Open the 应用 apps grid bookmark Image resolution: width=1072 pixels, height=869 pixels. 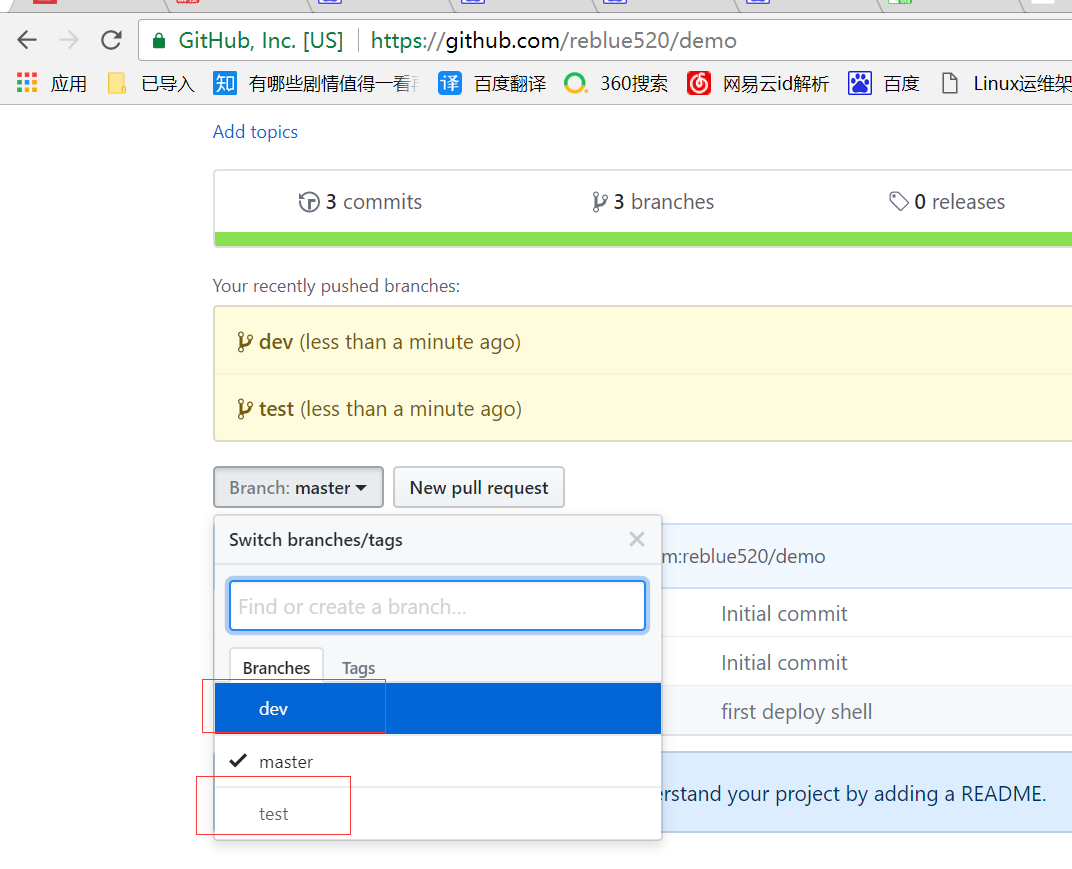point(52,83)
